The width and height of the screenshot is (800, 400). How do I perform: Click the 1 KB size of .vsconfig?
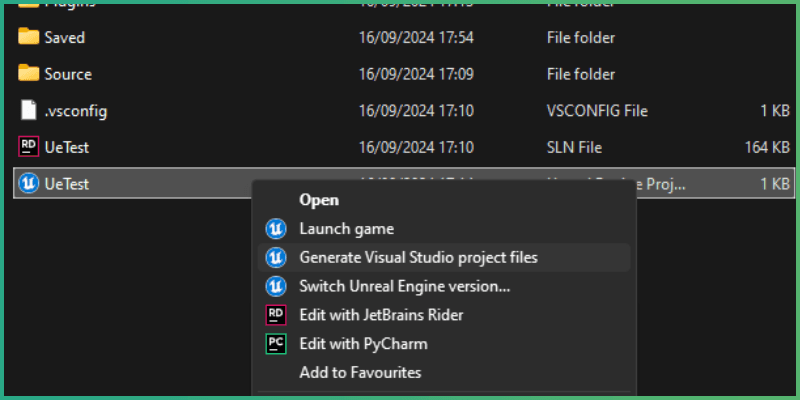point(776,111)
